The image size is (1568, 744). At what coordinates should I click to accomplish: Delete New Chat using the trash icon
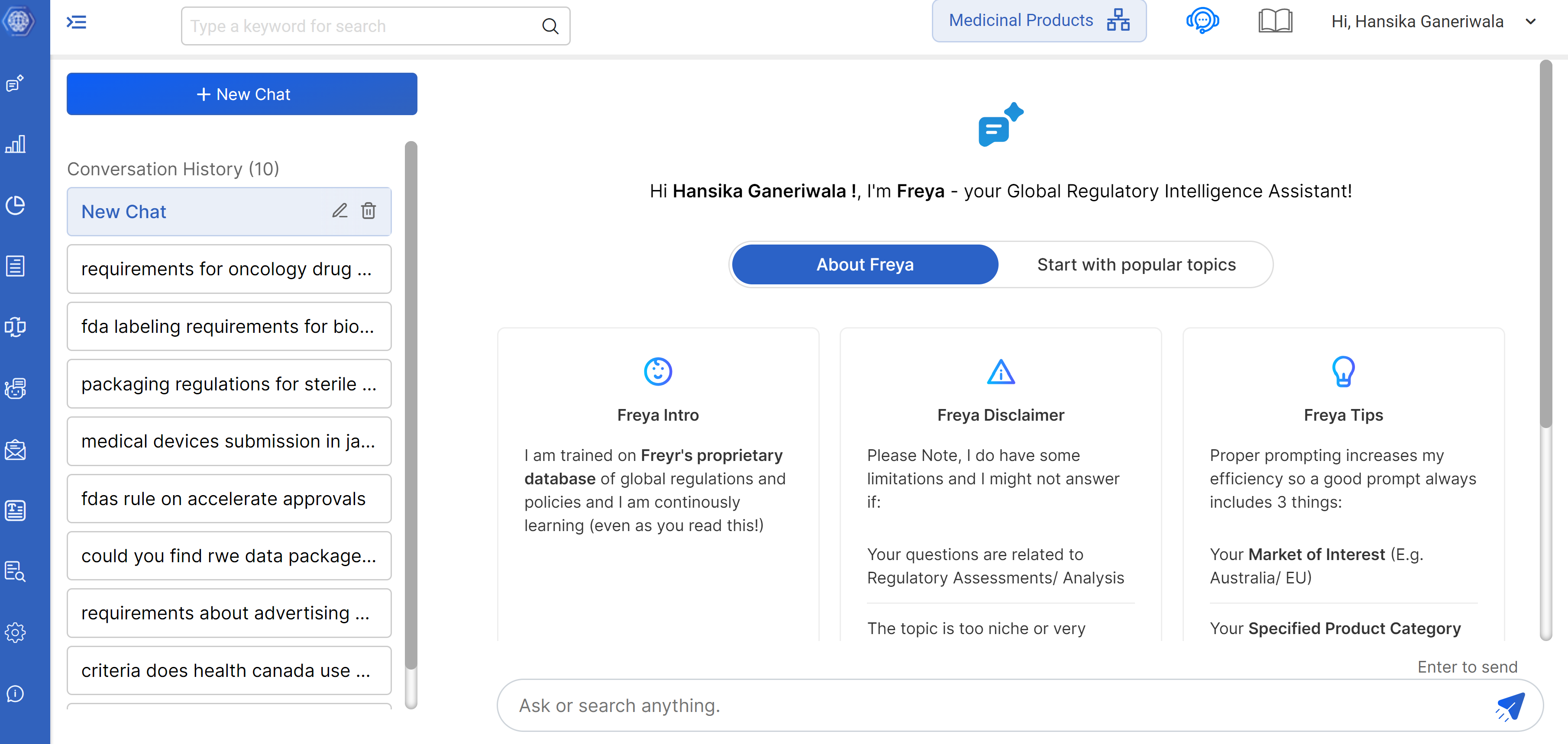pos(368,211)
